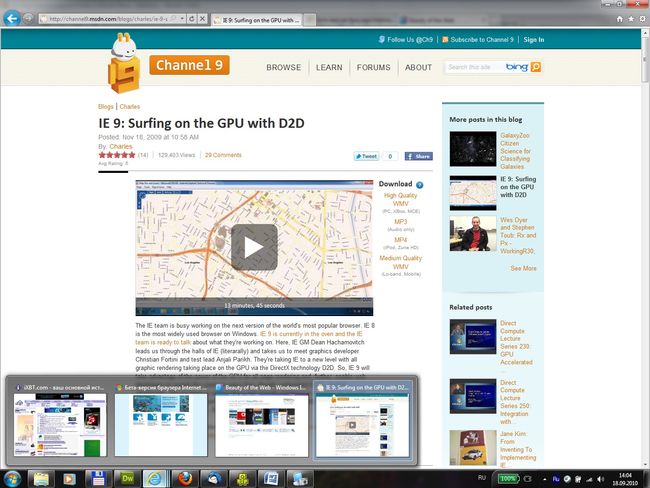The width and height of the screenshot is (650, 488).
Task: Open the LEARN navigation menu
Action: (x=329, y=67)
